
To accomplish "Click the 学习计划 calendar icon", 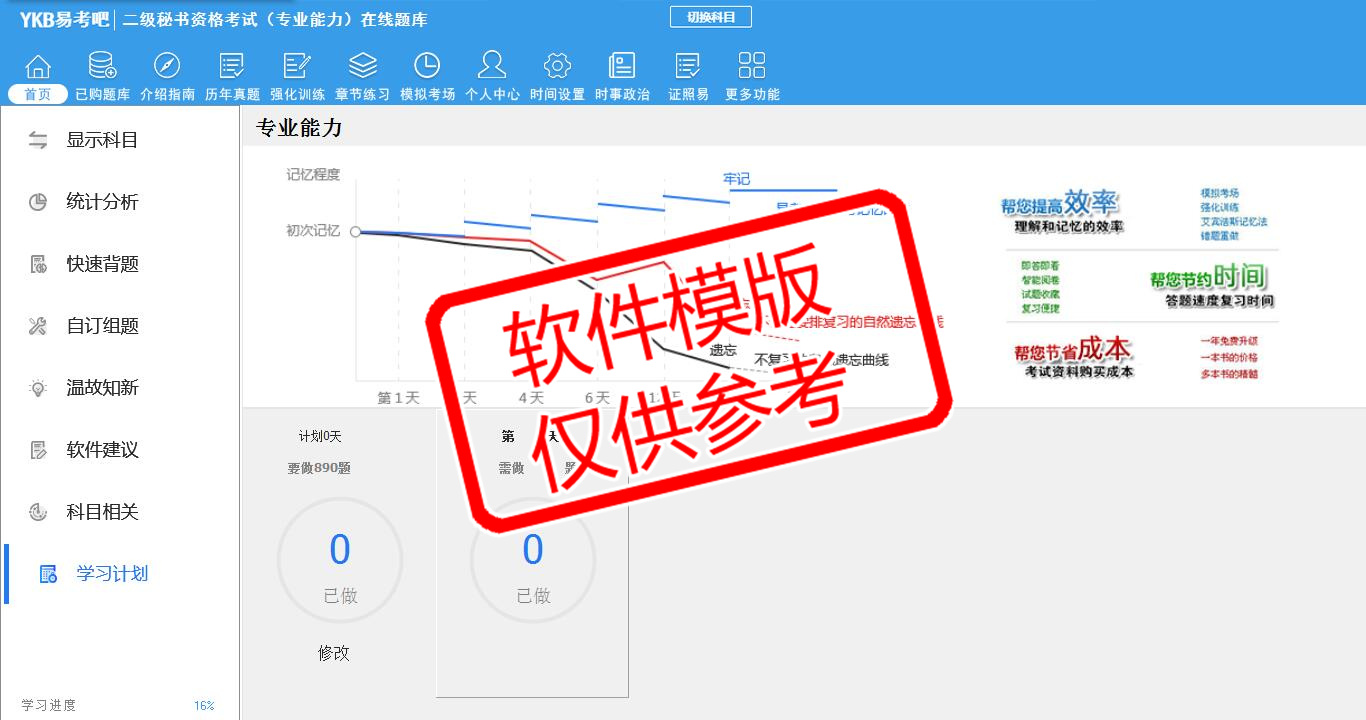I will tap(48, 574).
